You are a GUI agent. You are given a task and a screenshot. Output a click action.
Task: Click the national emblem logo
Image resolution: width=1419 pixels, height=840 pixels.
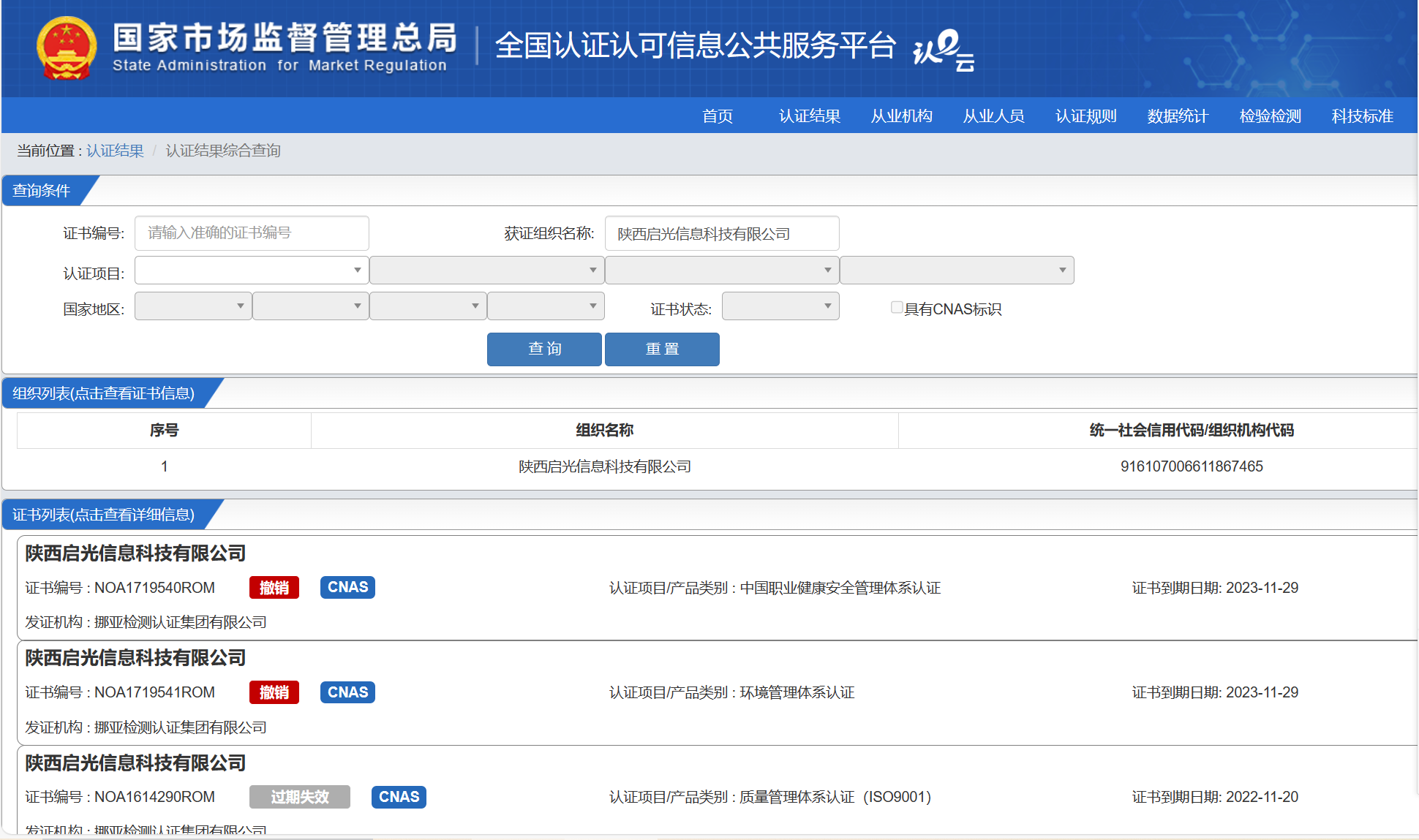click(x=67, y=48)
